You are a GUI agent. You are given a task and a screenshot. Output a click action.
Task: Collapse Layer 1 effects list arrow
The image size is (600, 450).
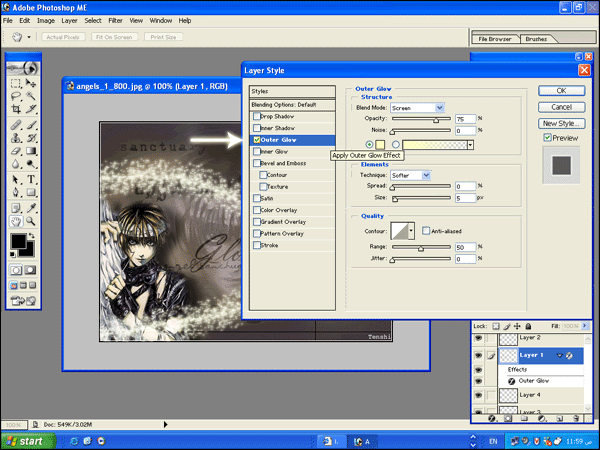point(559,355)
